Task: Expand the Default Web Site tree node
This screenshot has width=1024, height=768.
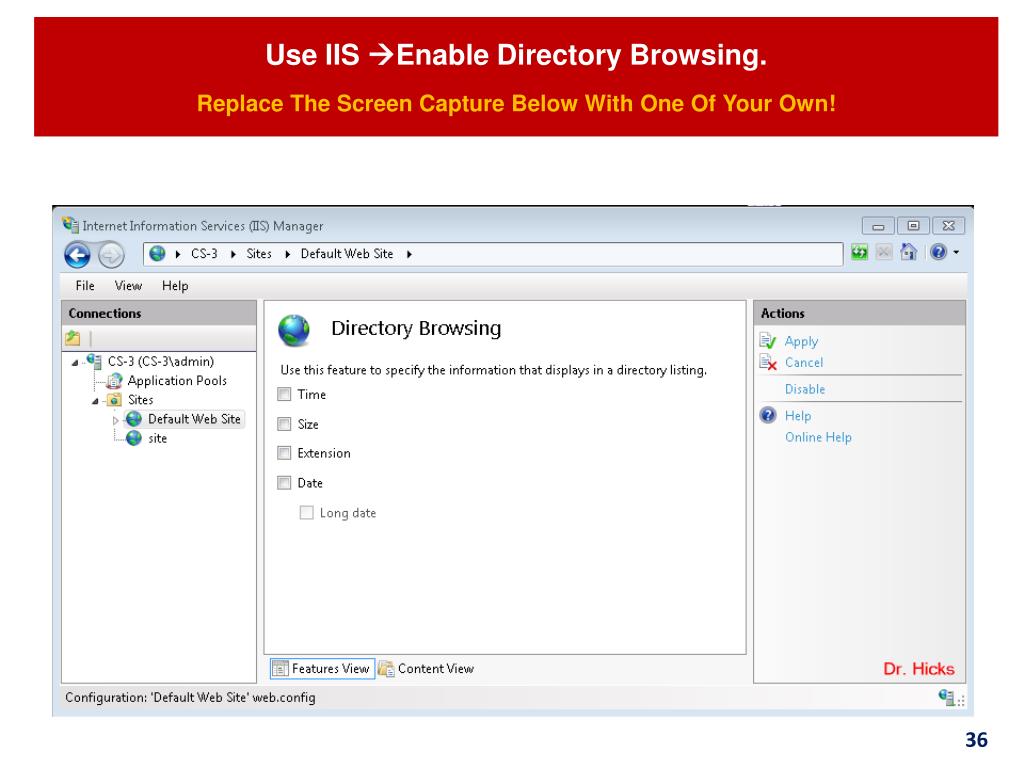Action: click(x=116, y=420)
